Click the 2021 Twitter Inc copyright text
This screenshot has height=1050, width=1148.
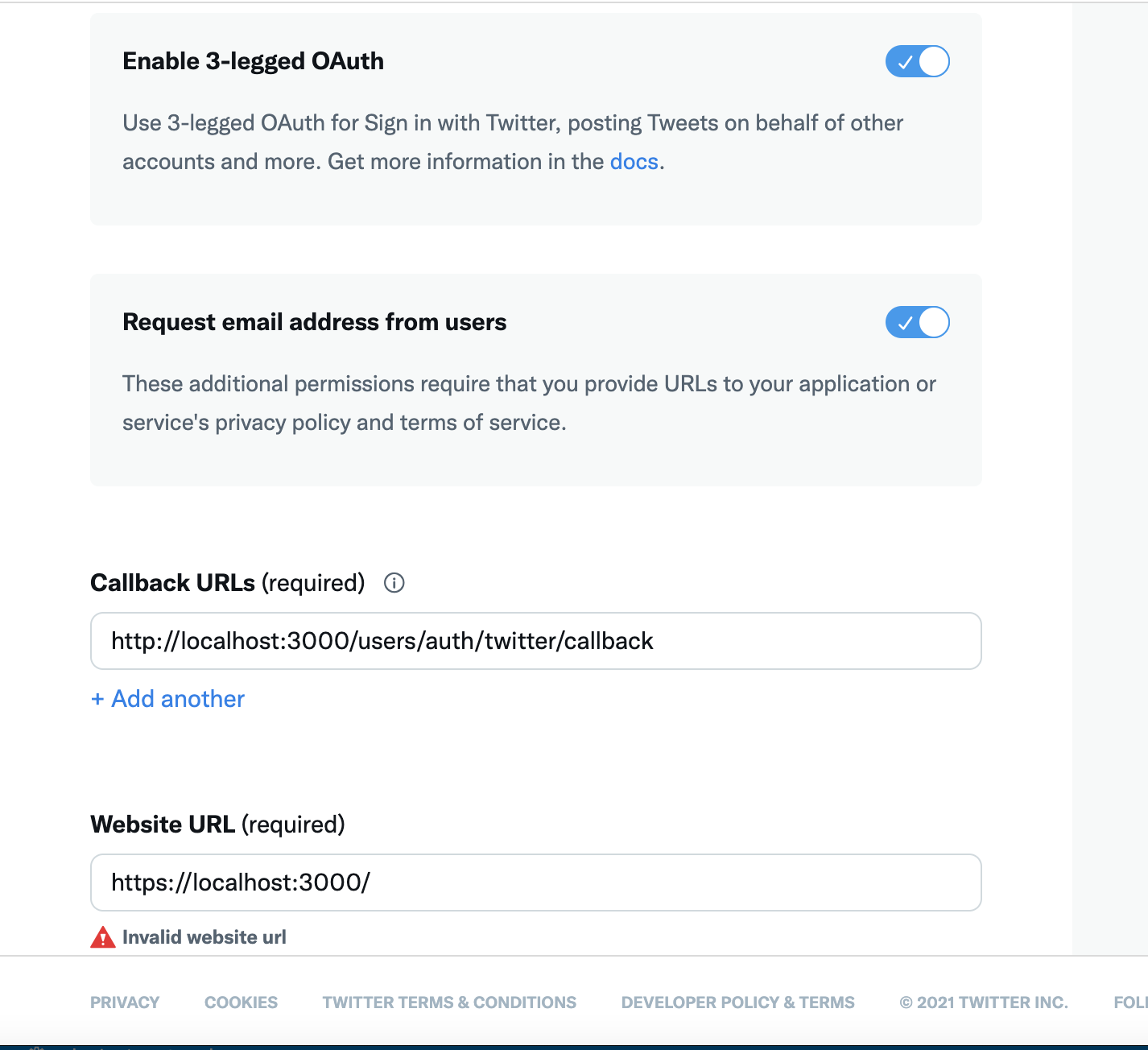pos(984,1002)
